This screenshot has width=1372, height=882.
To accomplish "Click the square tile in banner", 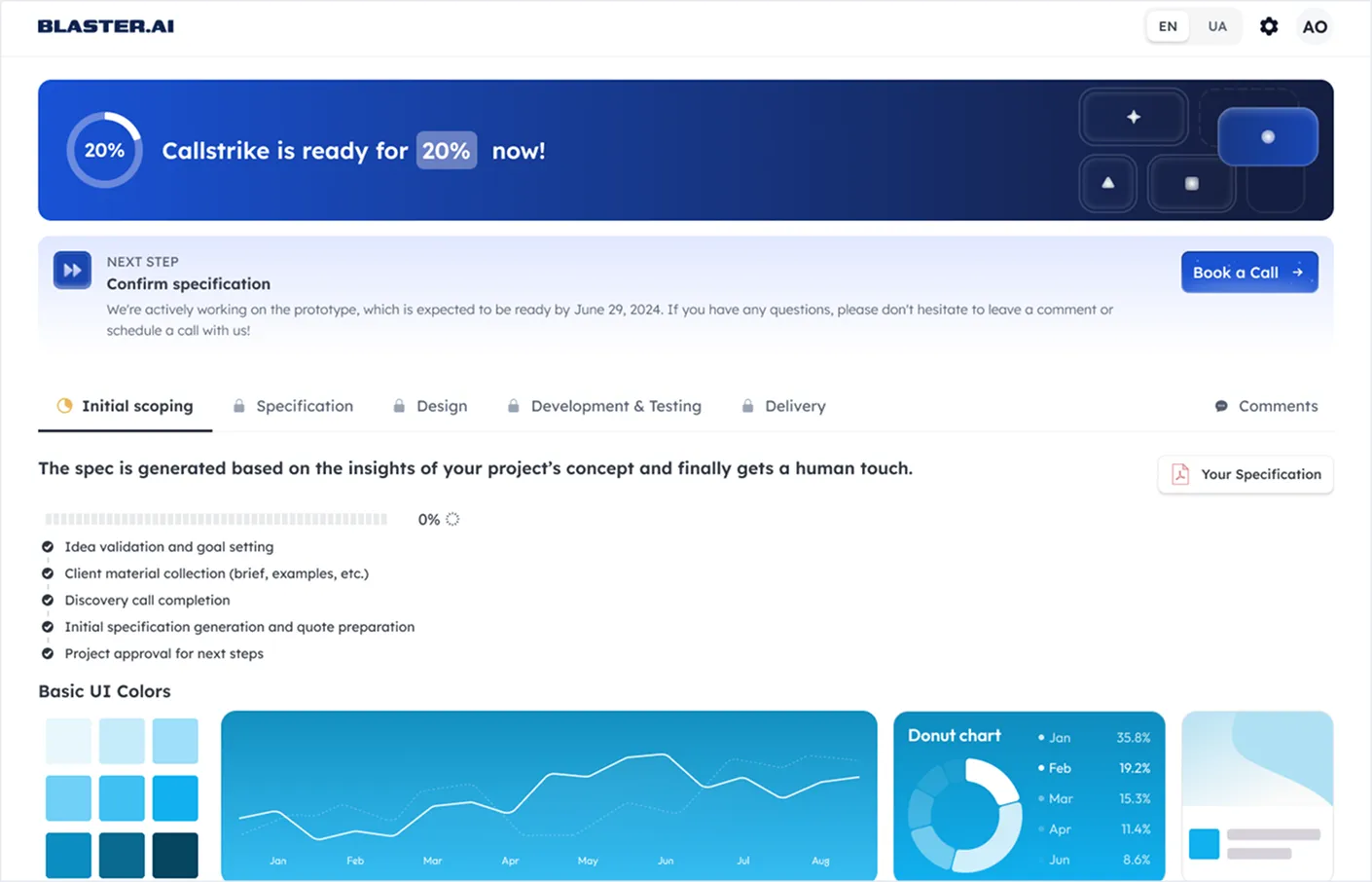I will point(1191,183).
